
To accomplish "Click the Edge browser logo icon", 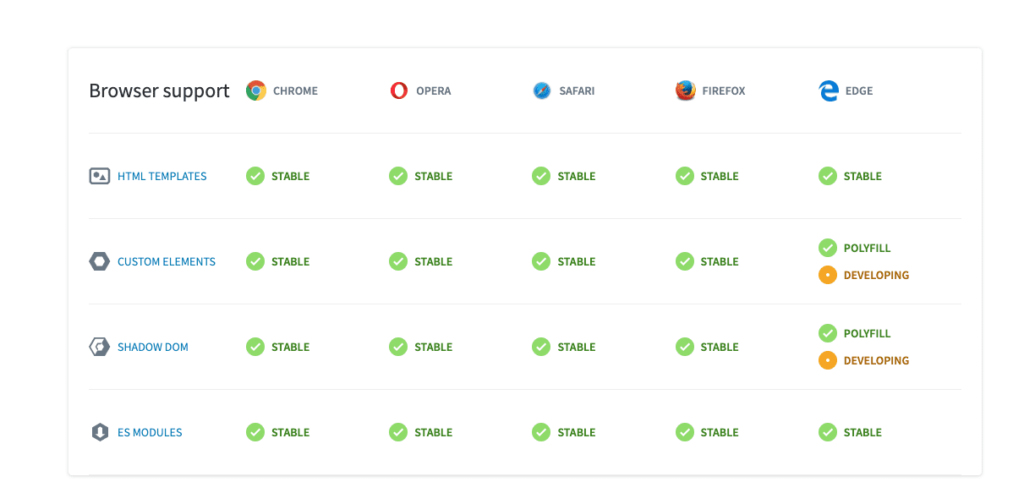I will click(x=828, y=91).
